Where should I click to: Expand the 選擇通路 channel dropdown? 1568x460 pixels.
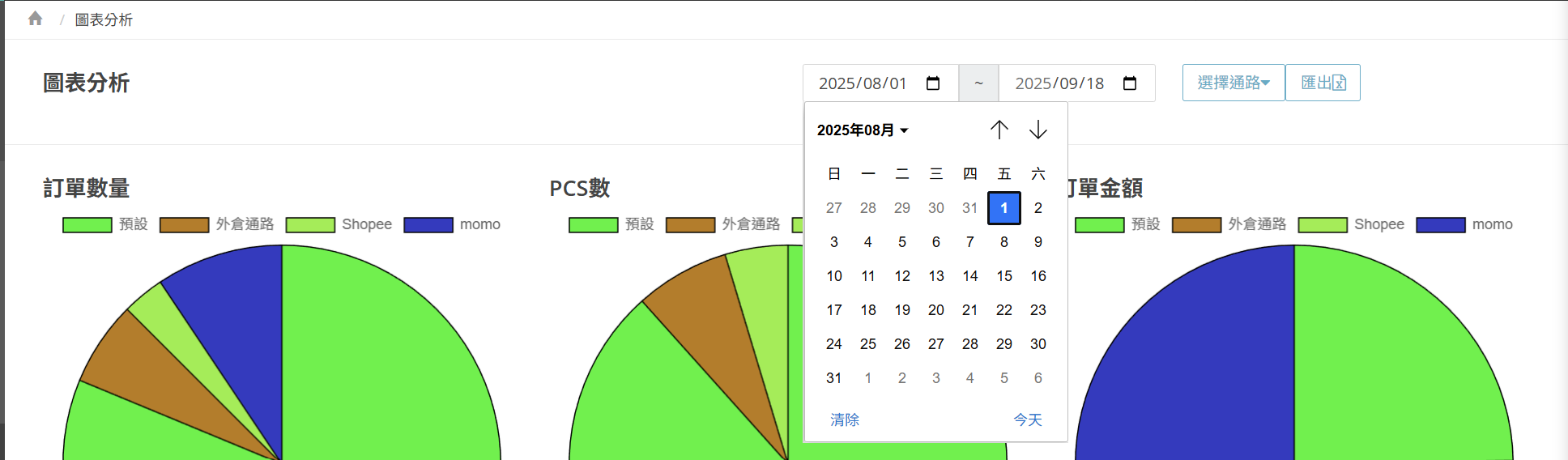point(1233,83)
